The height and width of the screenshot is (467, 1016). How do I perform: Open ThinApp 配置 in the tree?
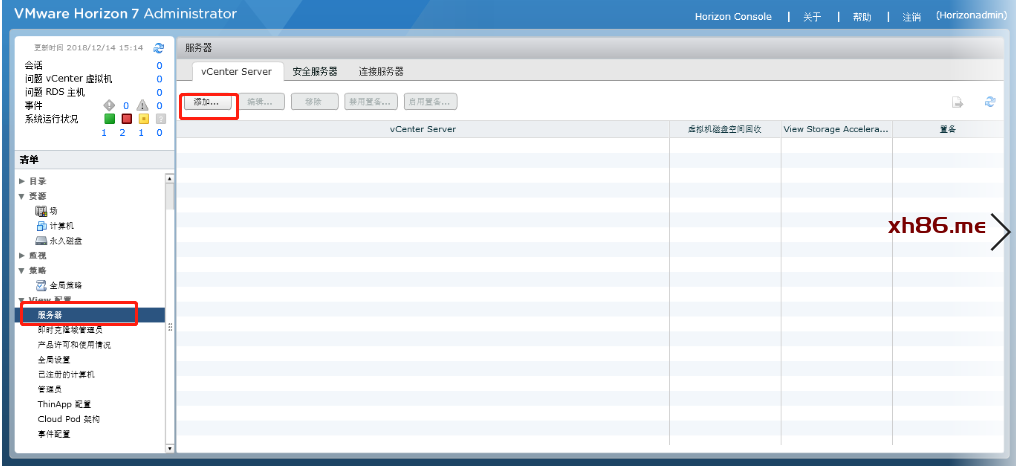(x=64, y=404)
